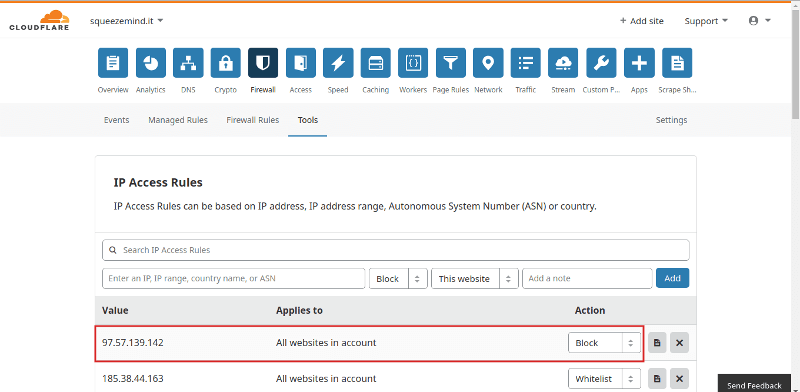Edit note for 97.57.139.142 rule

click(657, 343)
